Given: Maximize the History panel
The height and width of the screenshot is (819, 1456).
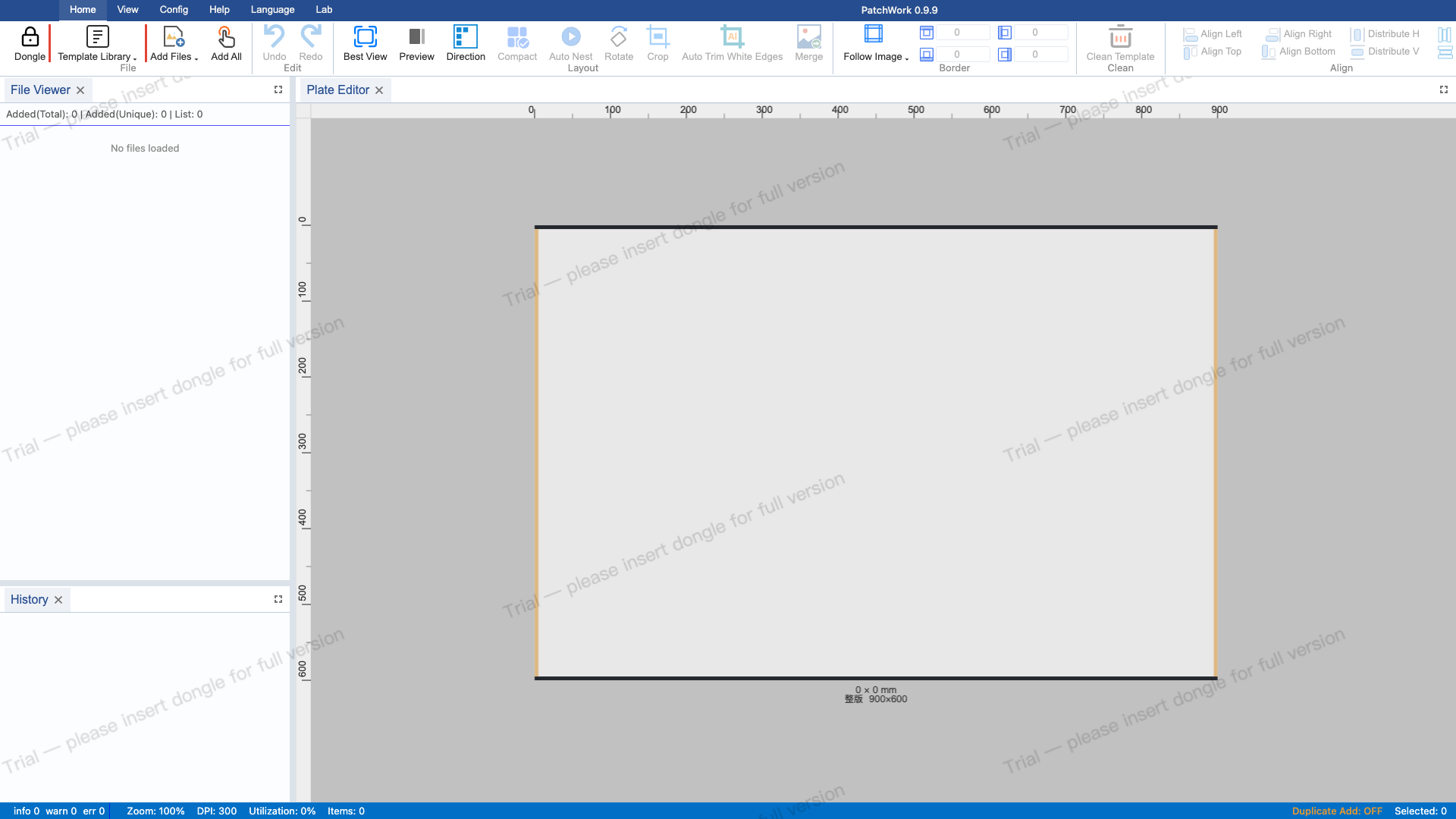Looking at the screenshot, I should click(x=278, y=599).
